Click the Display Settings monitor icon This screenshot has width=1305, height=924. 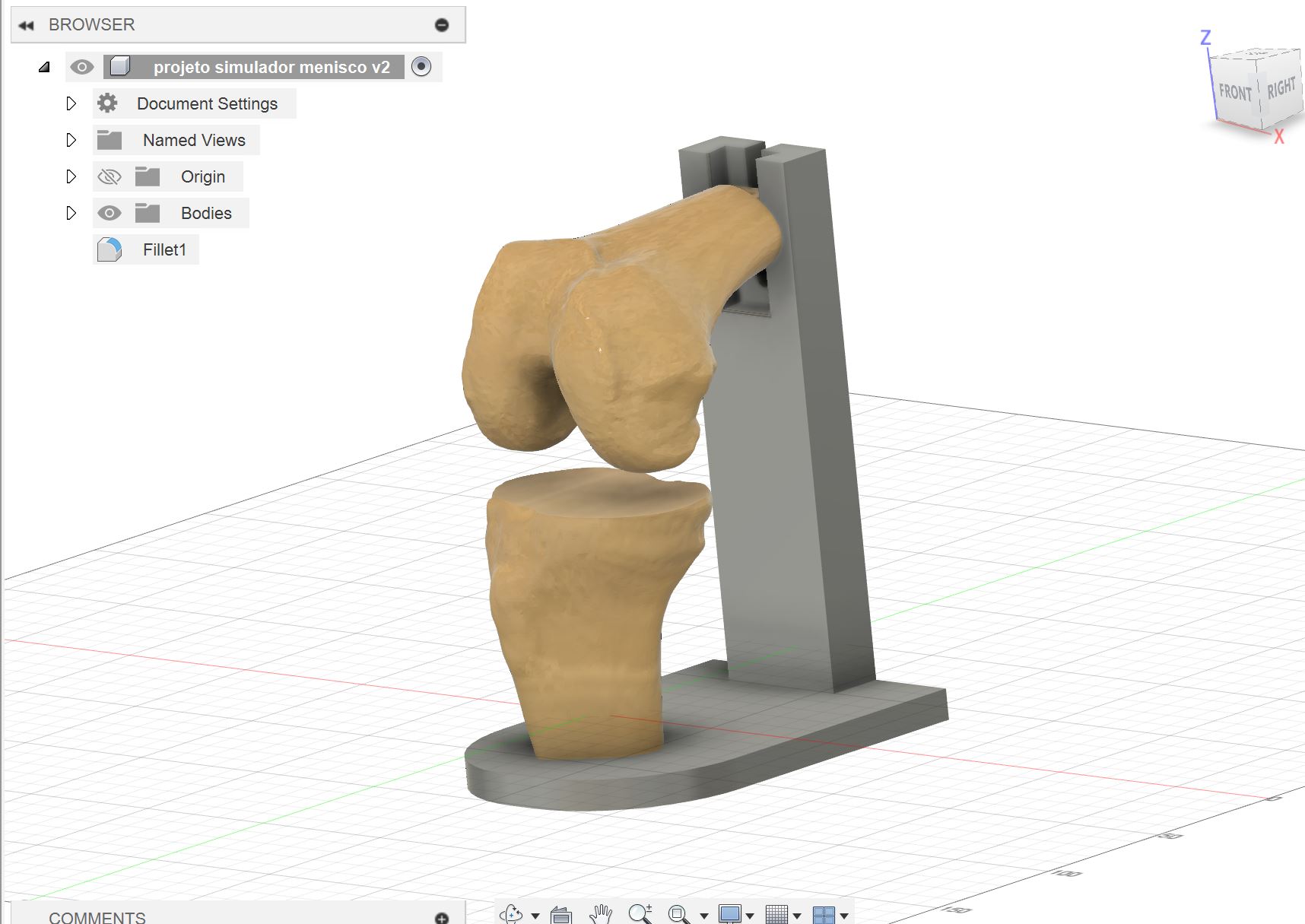pos(730,914)
